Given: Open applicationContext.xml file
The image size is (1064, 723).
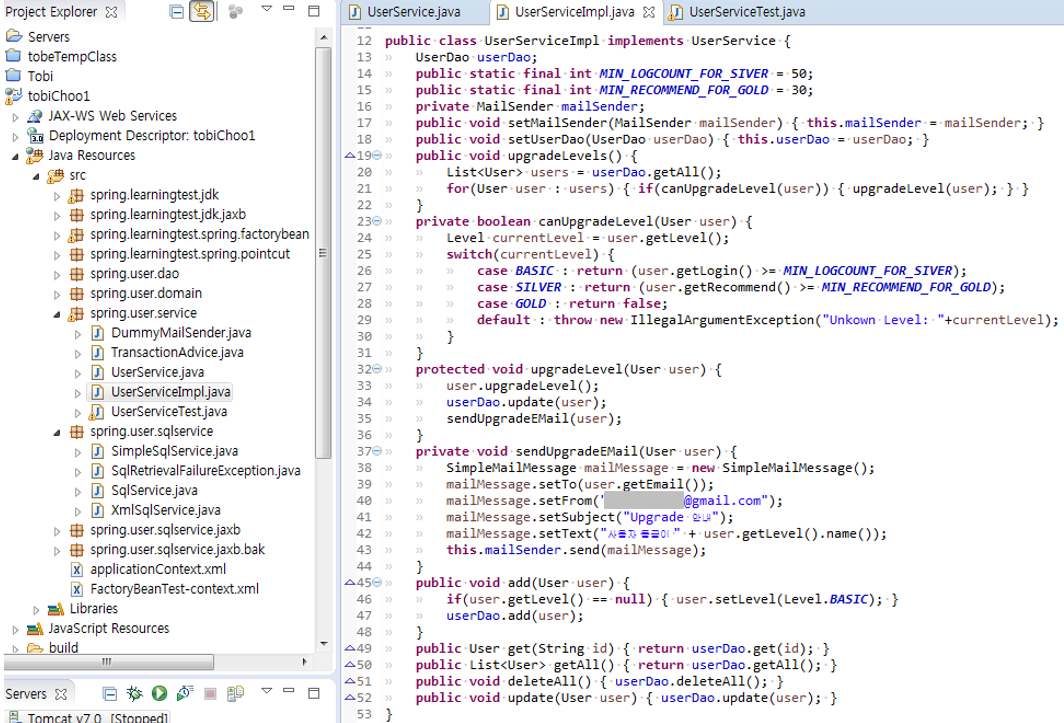Looking at the screenshot, I should pyautogui.click(x=158, y=569).
